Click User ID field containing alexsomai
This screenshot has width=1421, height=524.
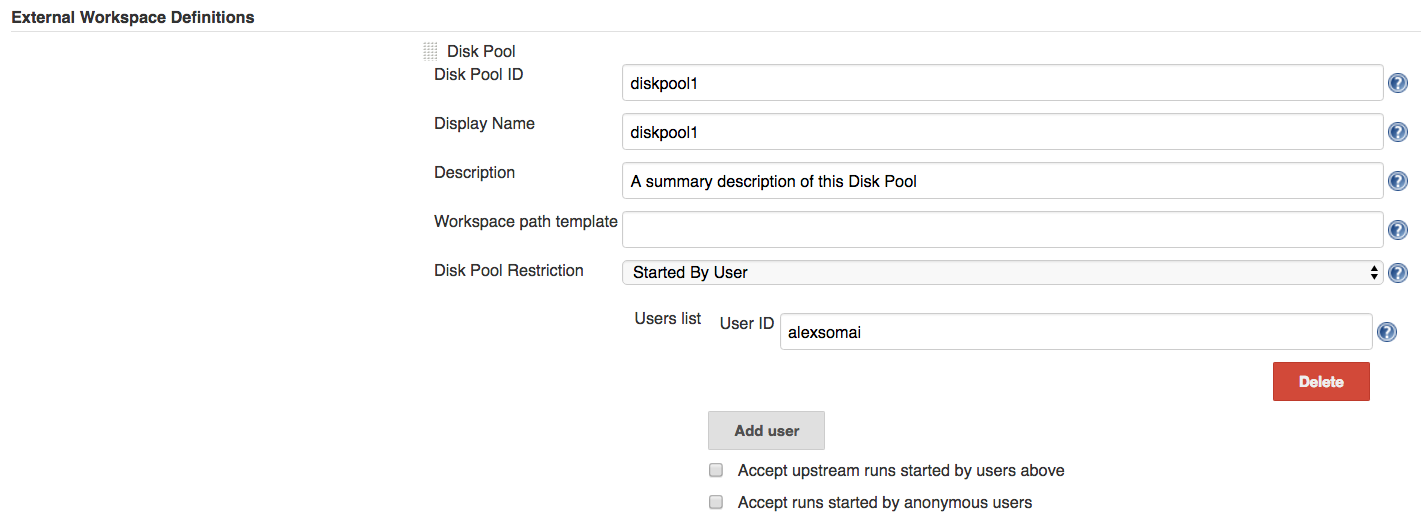[x=1075, y=333]
